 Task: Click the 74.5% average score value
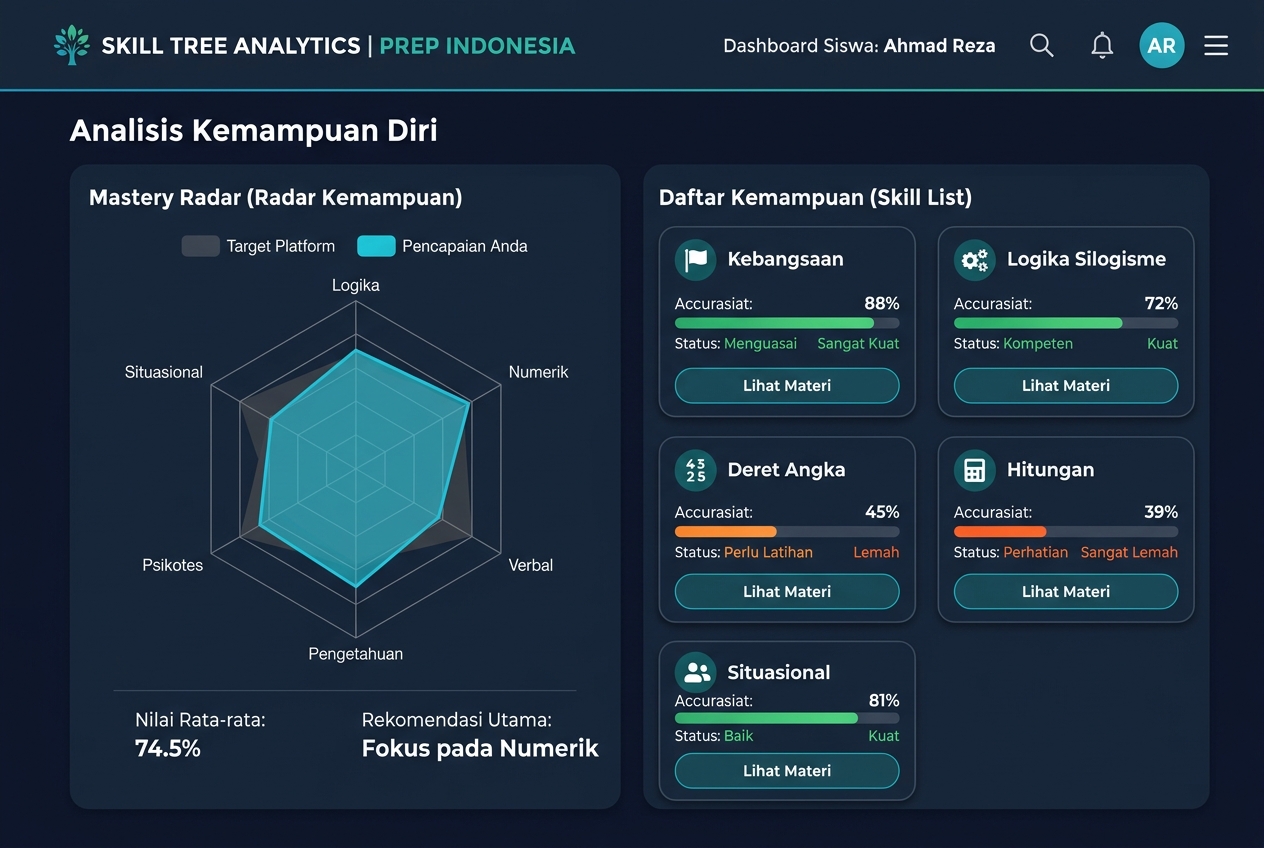coord(168,748)
